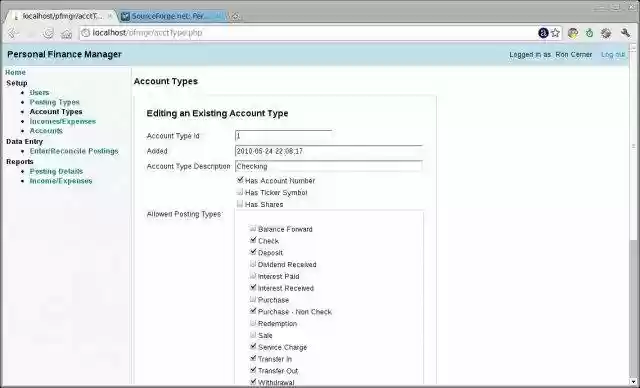The height and width of the screenshot is (388, 640).
Task: Open the Accounts setup link
Action: click(46, 131)
